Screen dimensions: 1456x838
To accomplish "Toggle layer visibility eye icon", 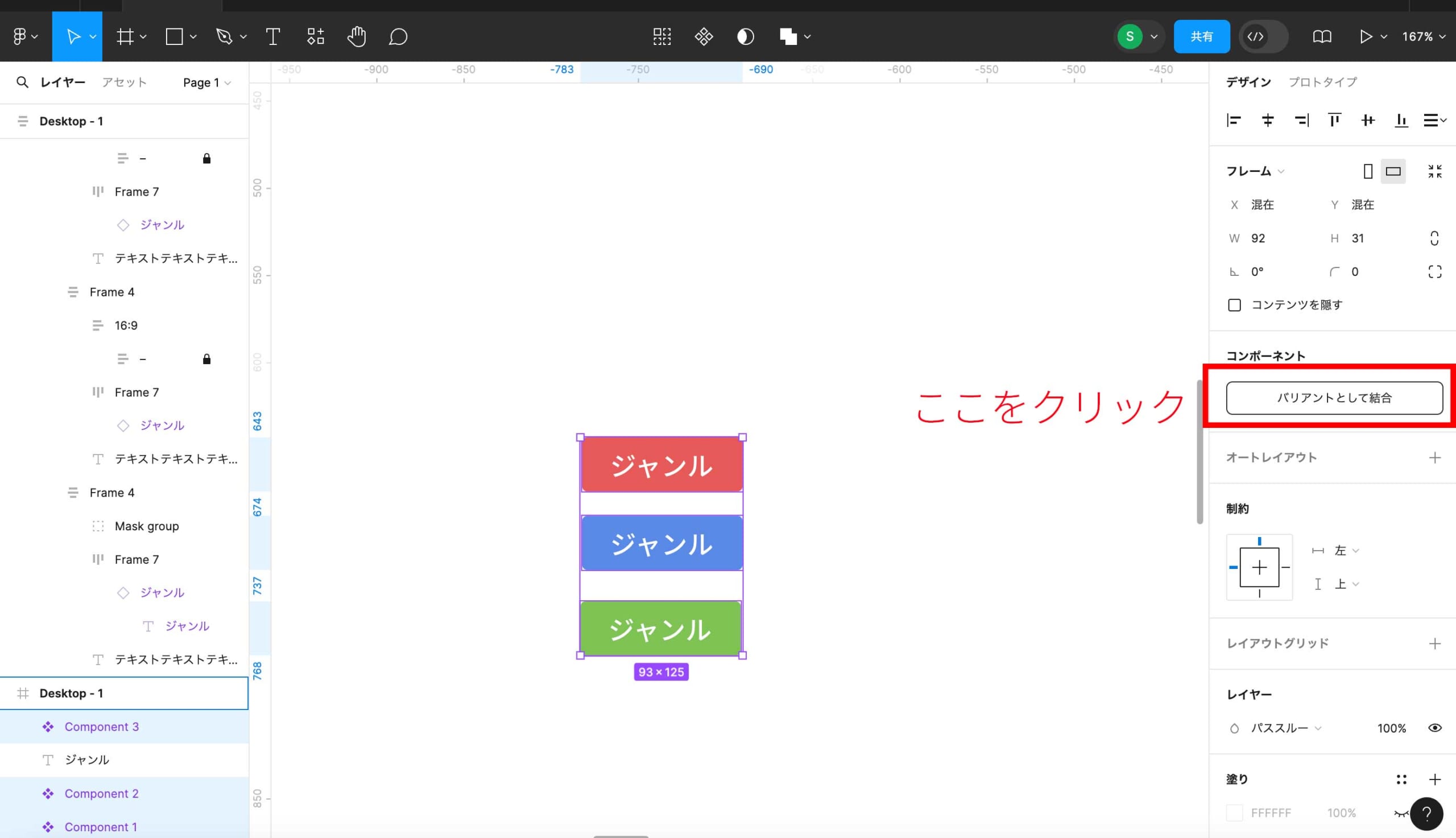I will pyautogui.click(x=1435, y=728).
